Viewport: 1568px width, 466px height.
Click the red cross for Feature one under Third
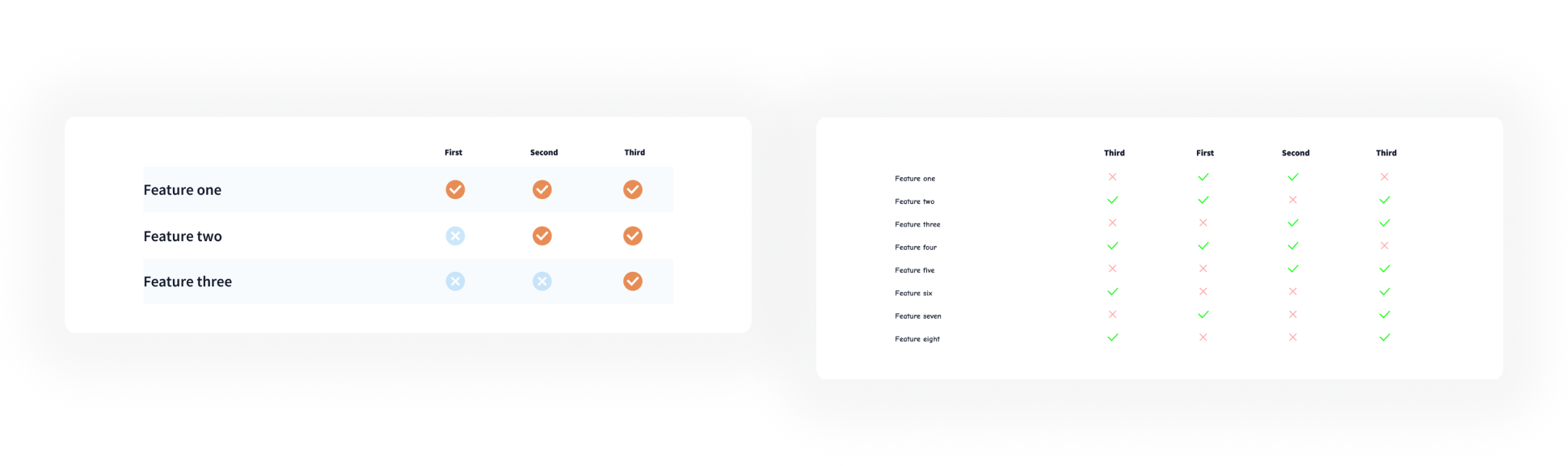click(x=1385, y=177)
